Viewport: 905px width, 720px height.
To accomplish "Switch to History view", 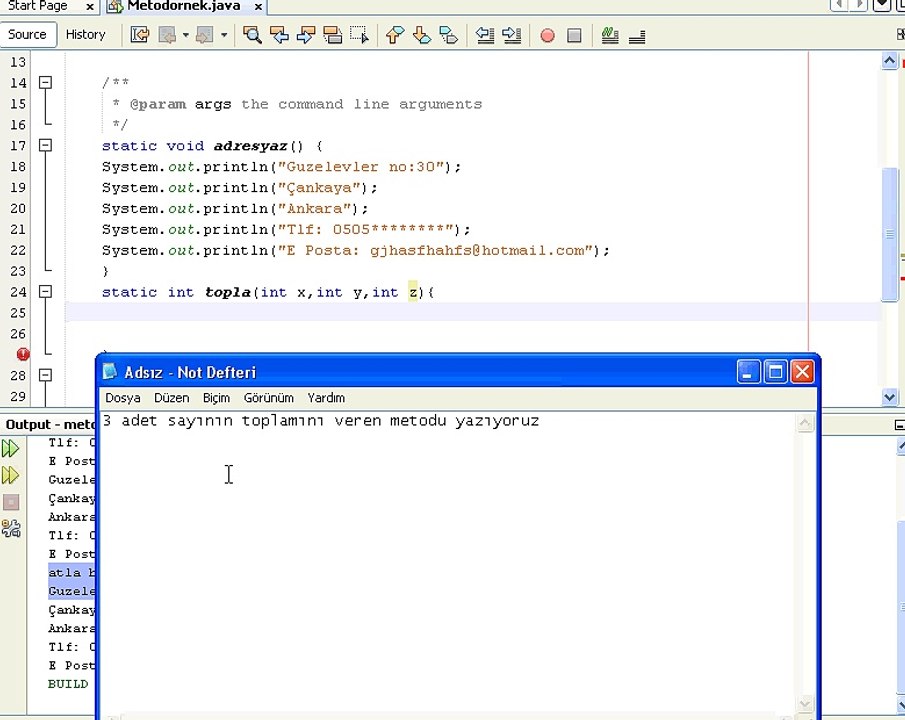I will (85, 35).
